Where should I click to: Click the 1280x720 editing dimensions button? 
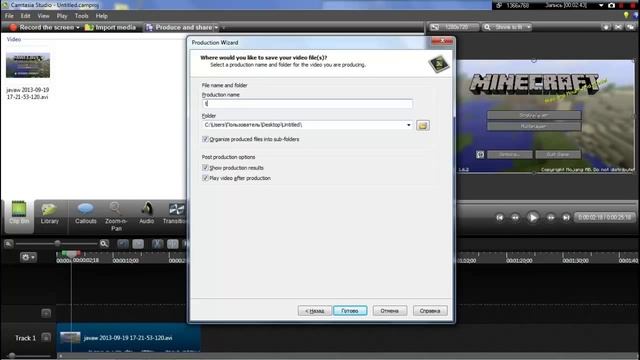click(x=453, y=27)
